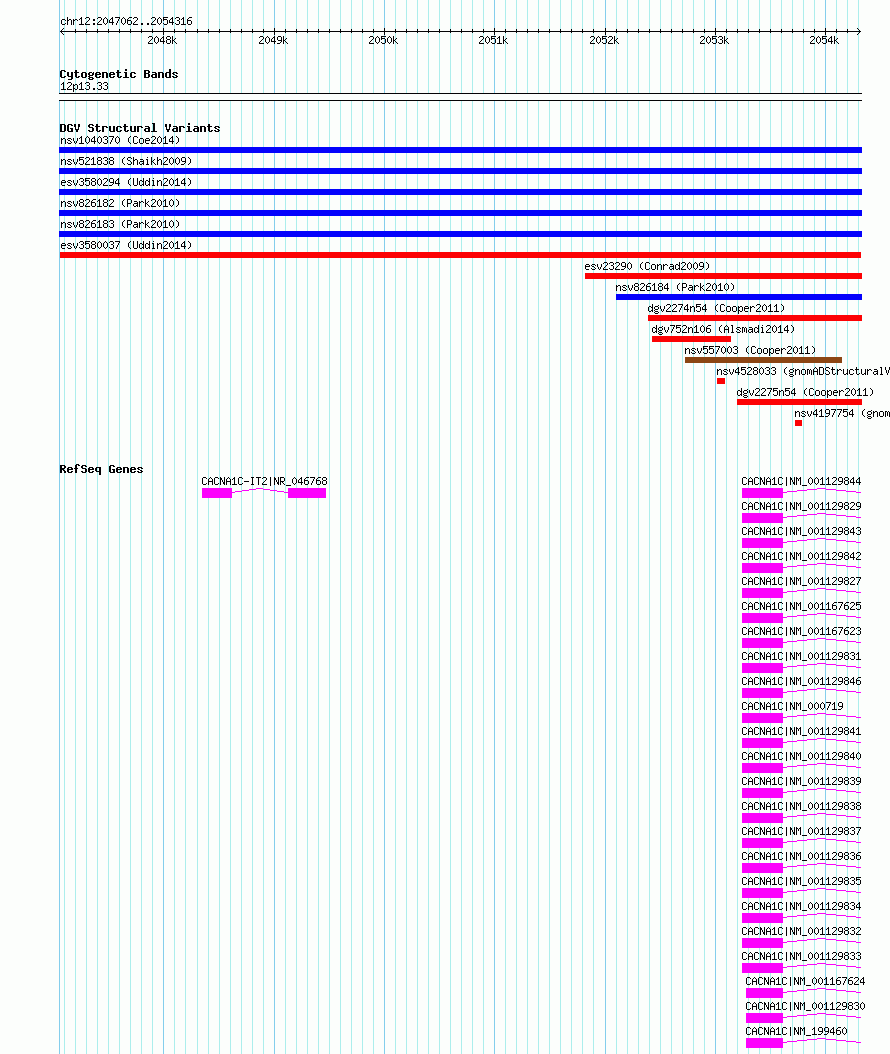Click the small red marker under nsv4528033
Viewport: 890px width, 1054px height.
(x=721, y=381)
